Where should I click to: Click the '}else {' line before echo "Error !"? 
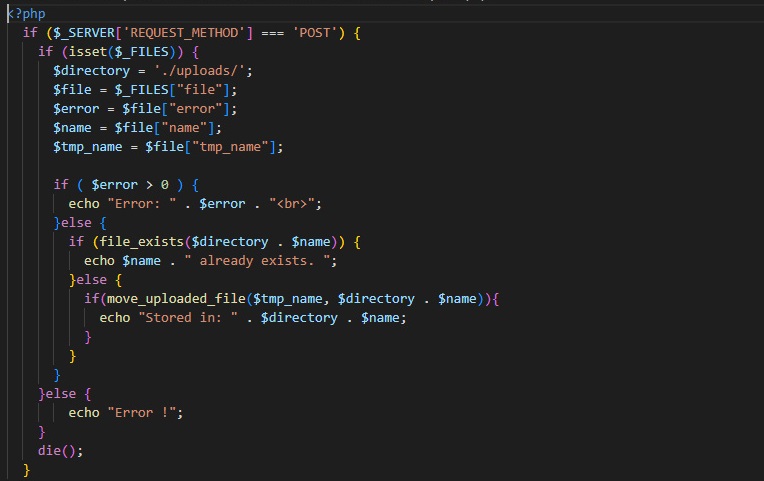pos(64,394)
